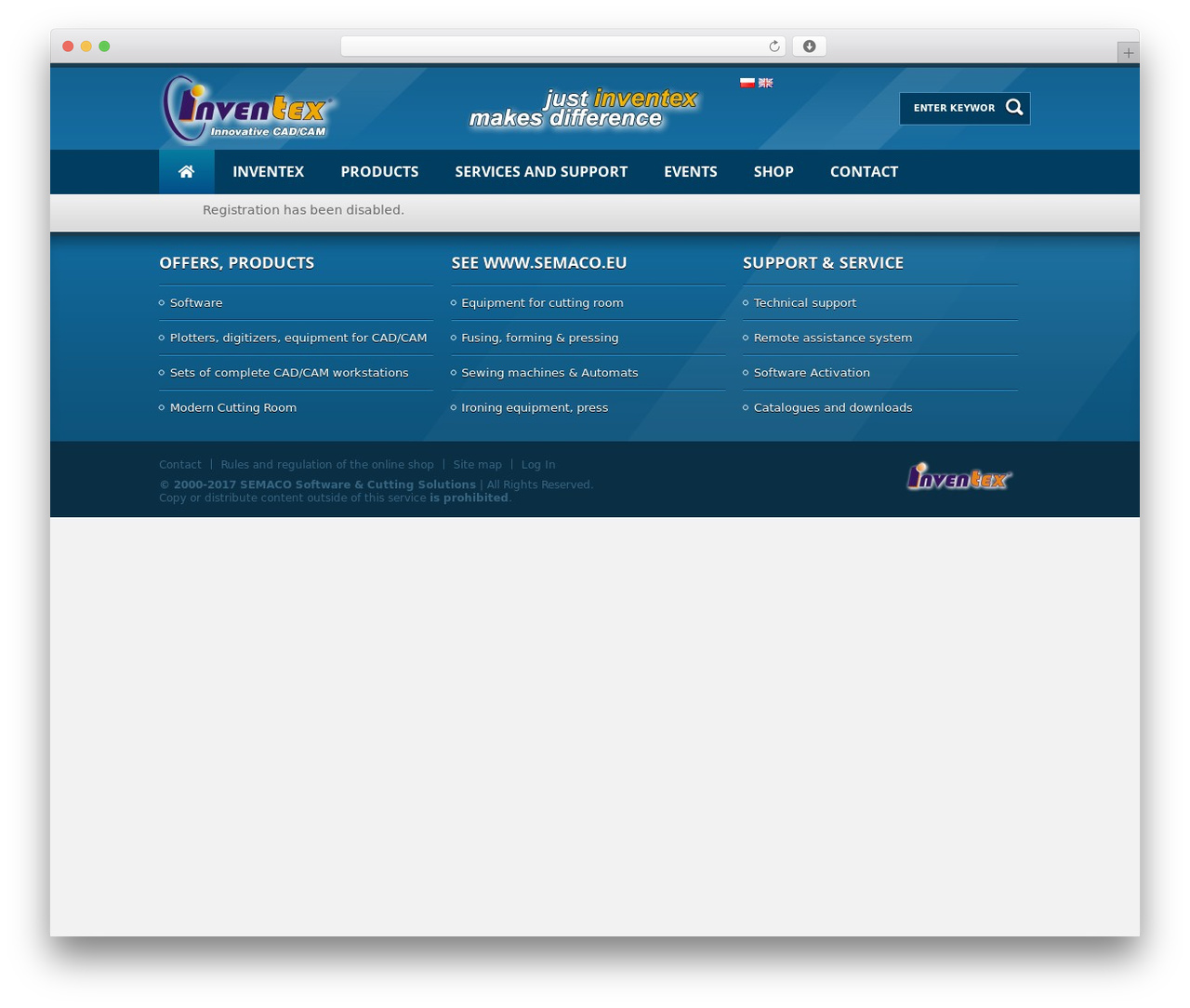Open a new browser tab with plus
The image size is (1190, 1008).
(x=1128, y=53)
